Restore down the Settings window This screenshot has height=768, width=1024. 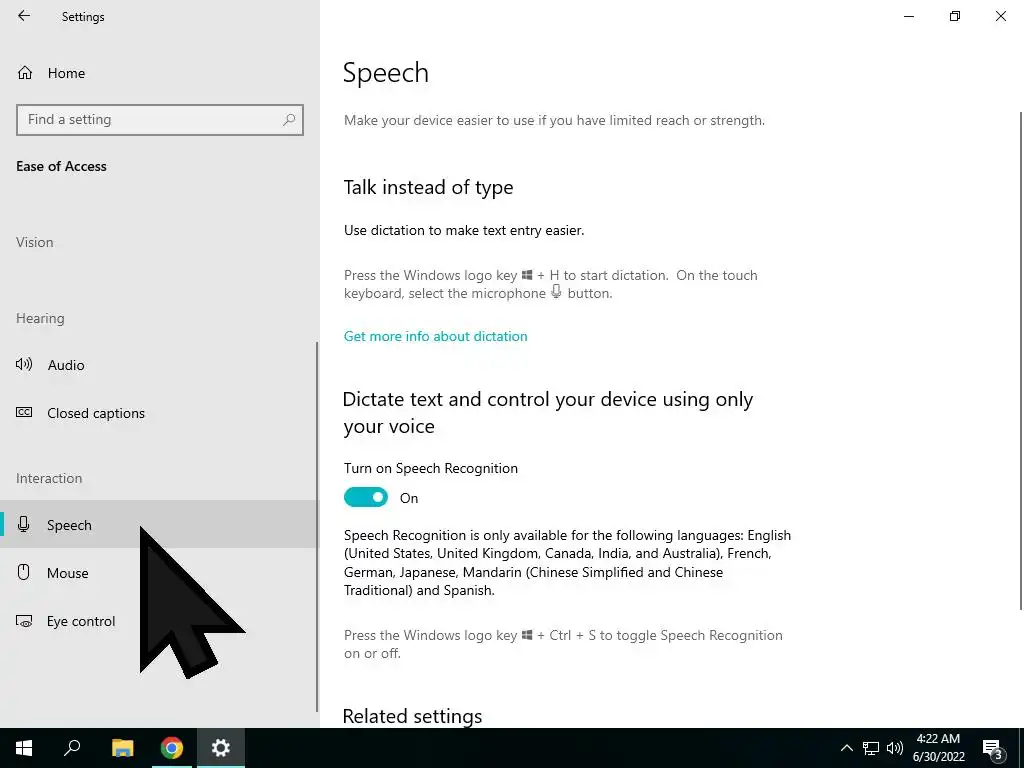pos(955,16)
